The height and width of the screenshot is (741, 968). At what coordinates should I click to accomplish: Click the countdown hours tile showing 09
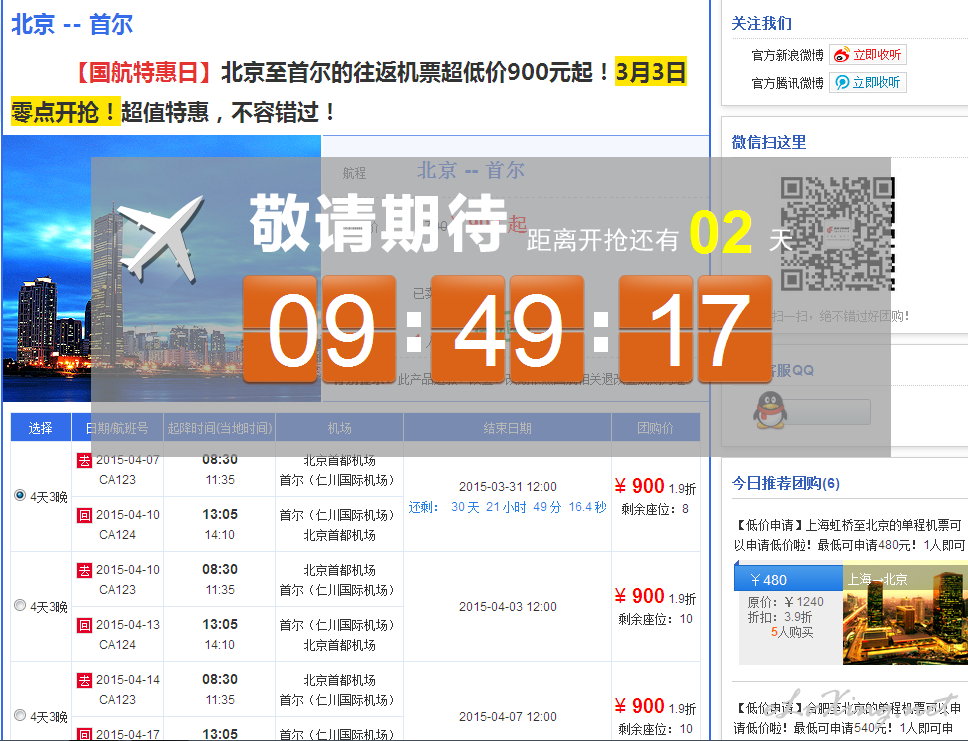tap(320, 329)
